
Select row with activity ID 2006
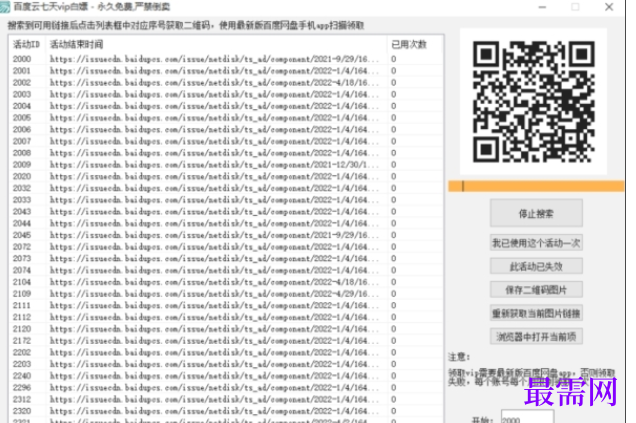click(x=226, y=129)
